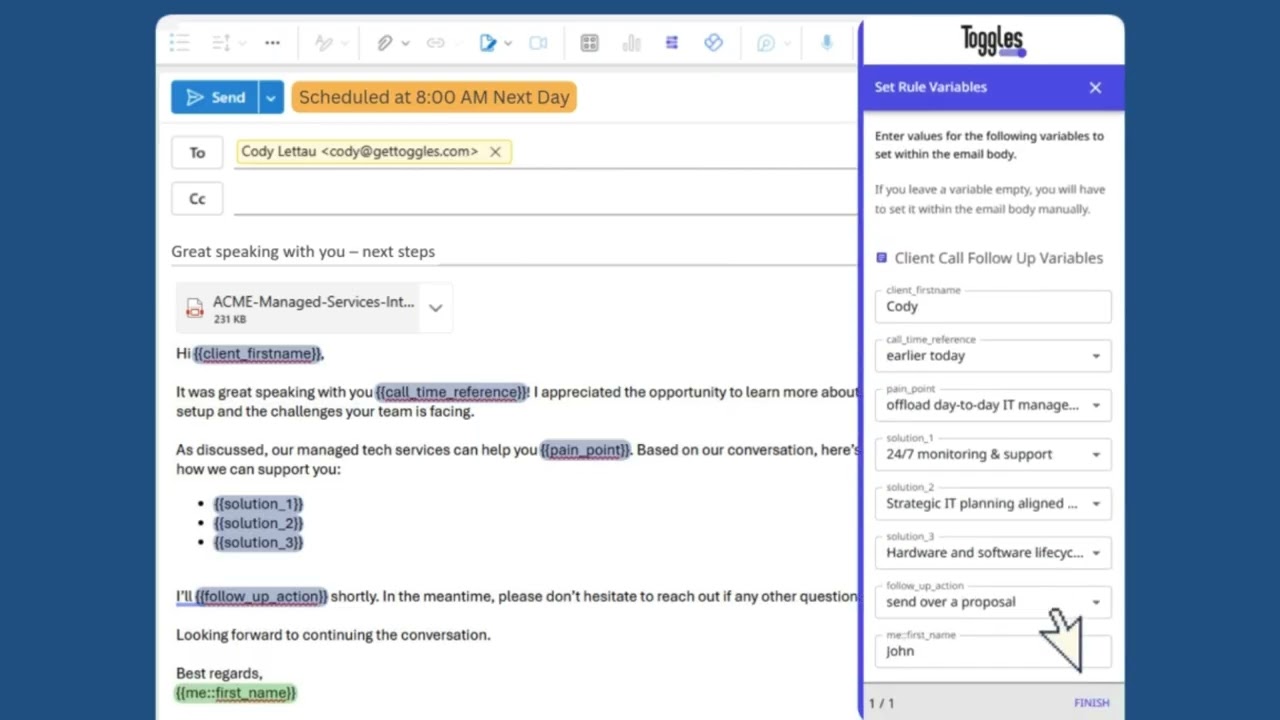Expand the attach file dropdown arrow
1280x720 pixels.
coord(405,43)
